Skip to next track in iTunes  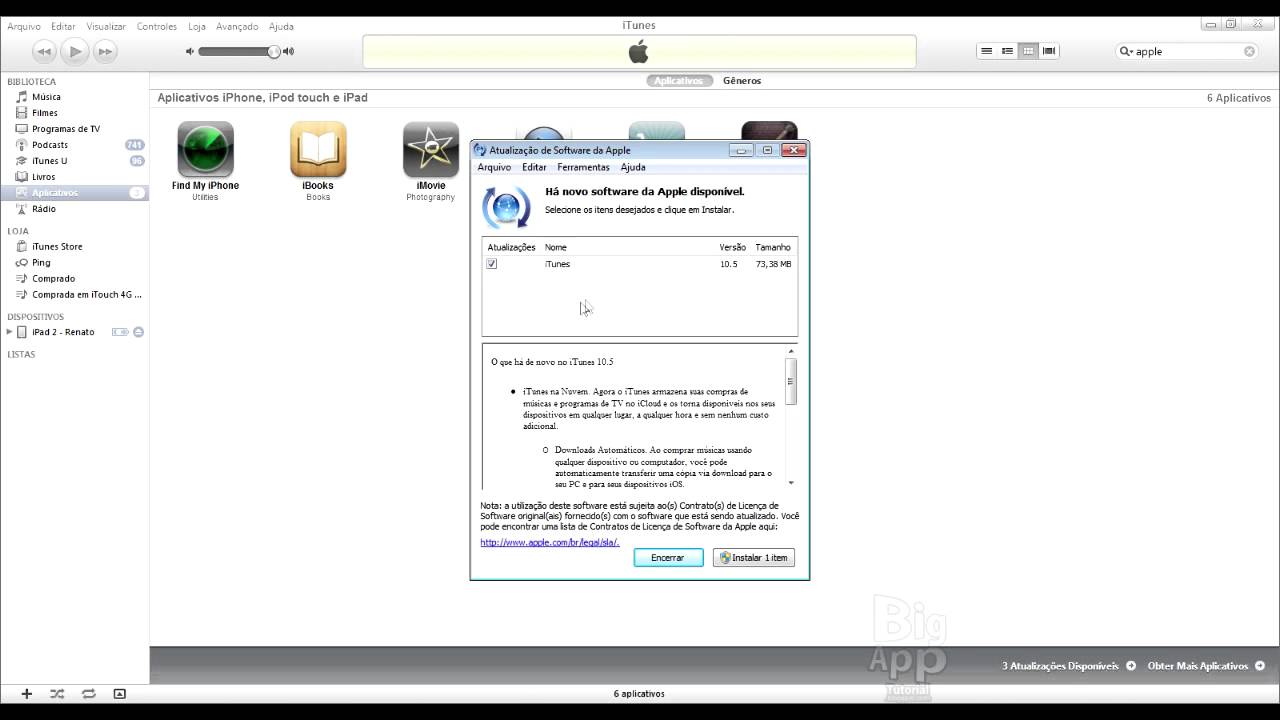click(x=104, y=51)
